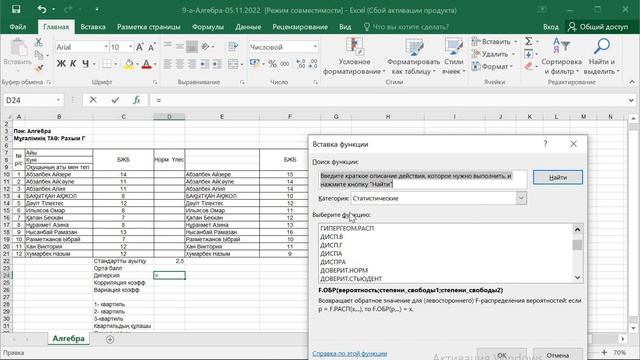Open Найти и выделить menu
The width and height of the screenshot is (640, 360).
coord(602,56)
